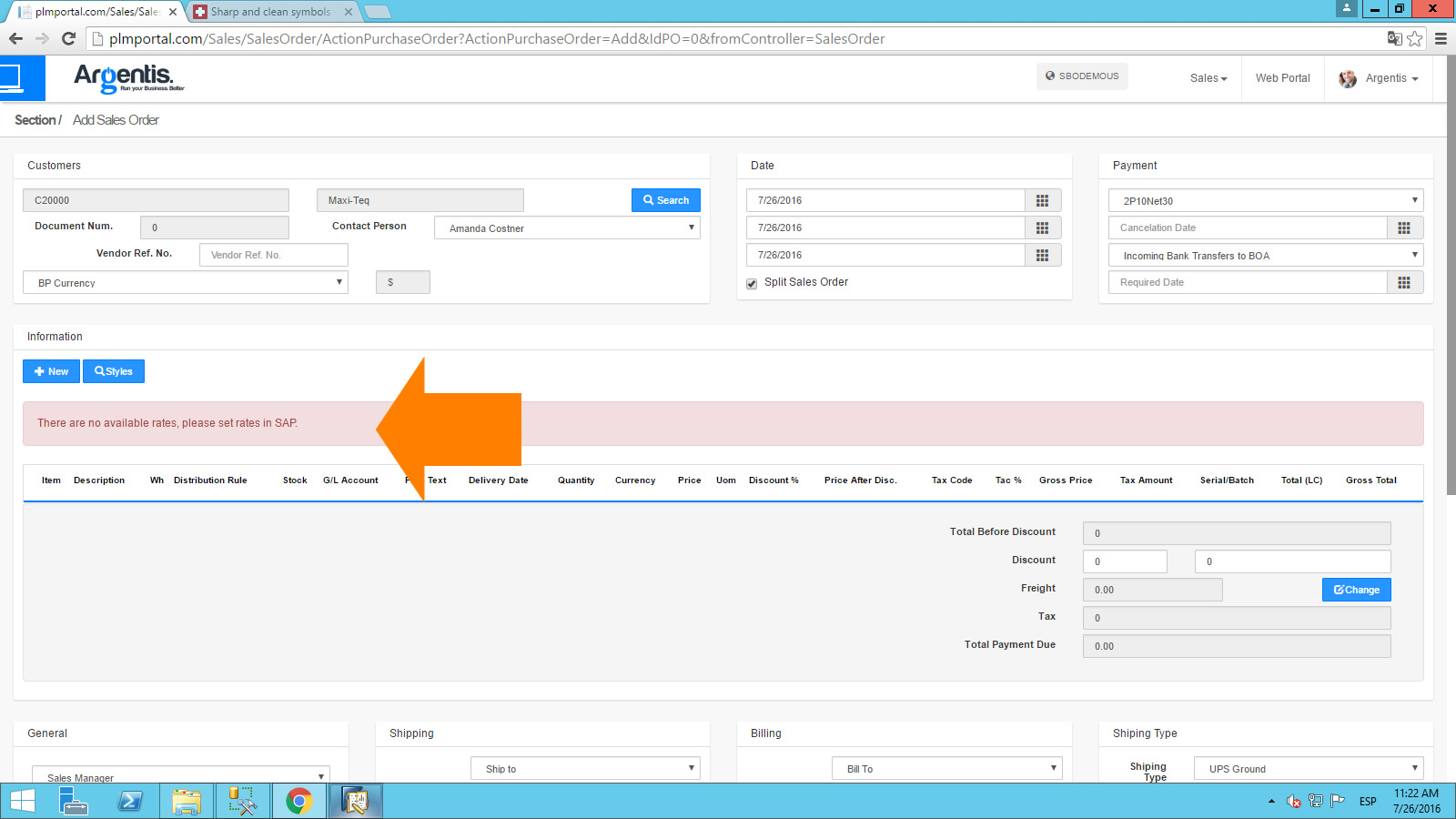Open the Sales menu

pyautogui.click(x=1208, y=78)
